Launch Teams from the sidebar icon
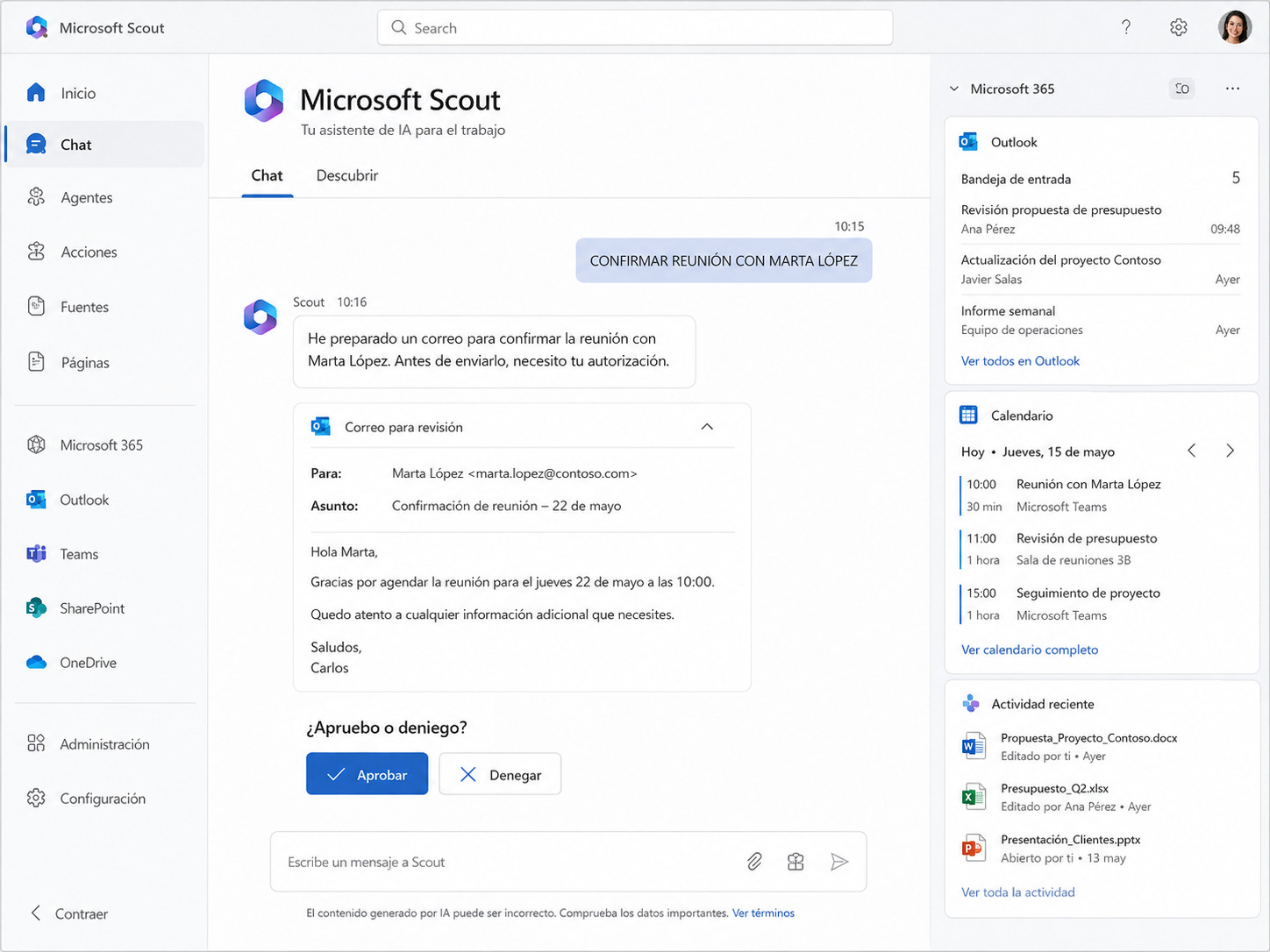1270x952 pixels. (36, 554)
